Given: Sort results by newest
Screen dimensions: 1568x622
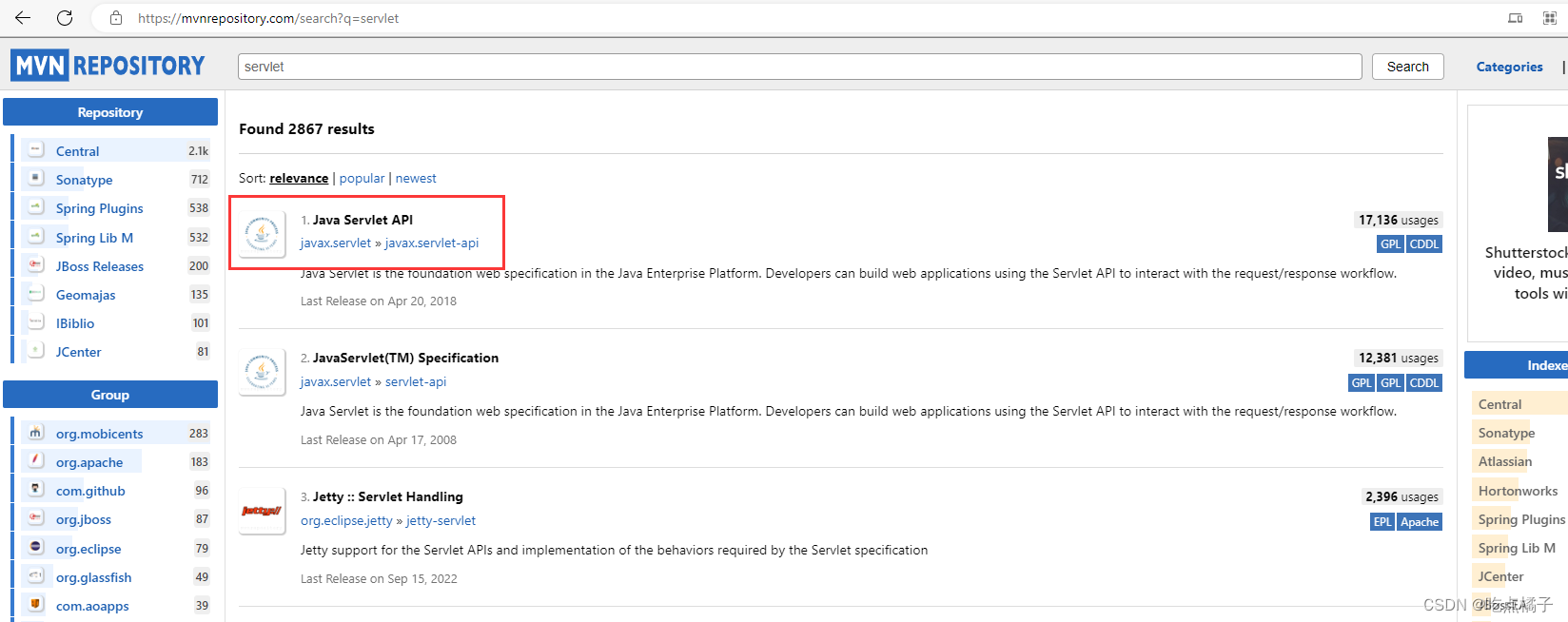Looking at the screenshot, I should (416, 178).
